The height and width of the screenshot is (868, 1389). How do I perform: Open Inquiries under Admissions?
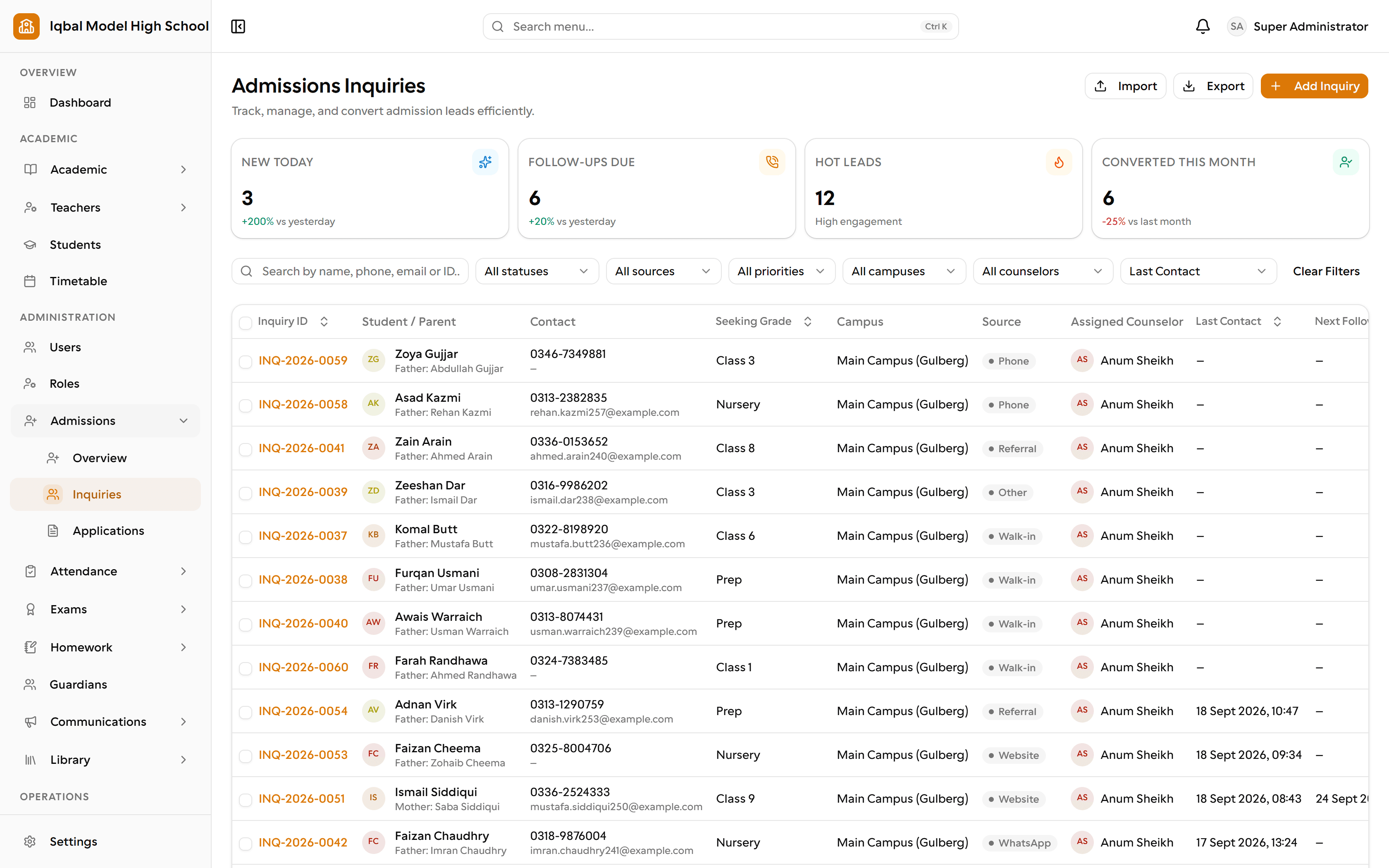(x=105, y=494)
